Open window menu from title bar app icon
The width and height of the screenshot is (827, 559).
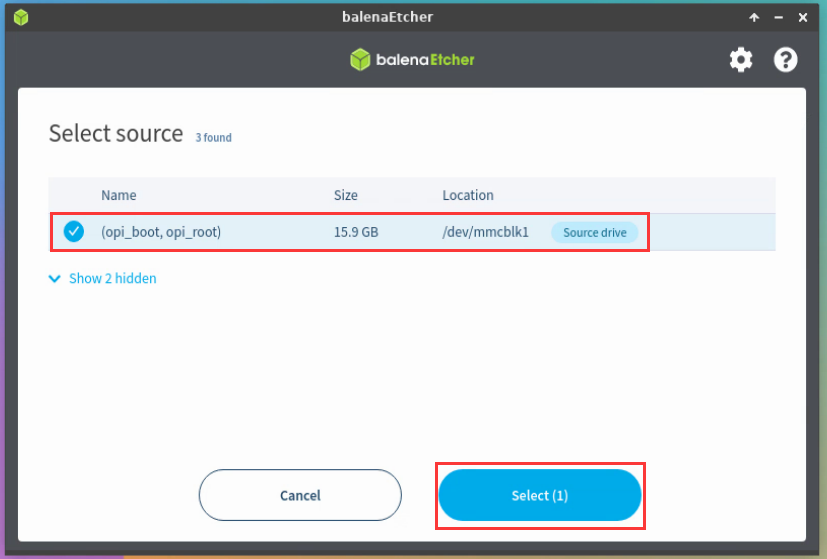click(x=20, y=17)
